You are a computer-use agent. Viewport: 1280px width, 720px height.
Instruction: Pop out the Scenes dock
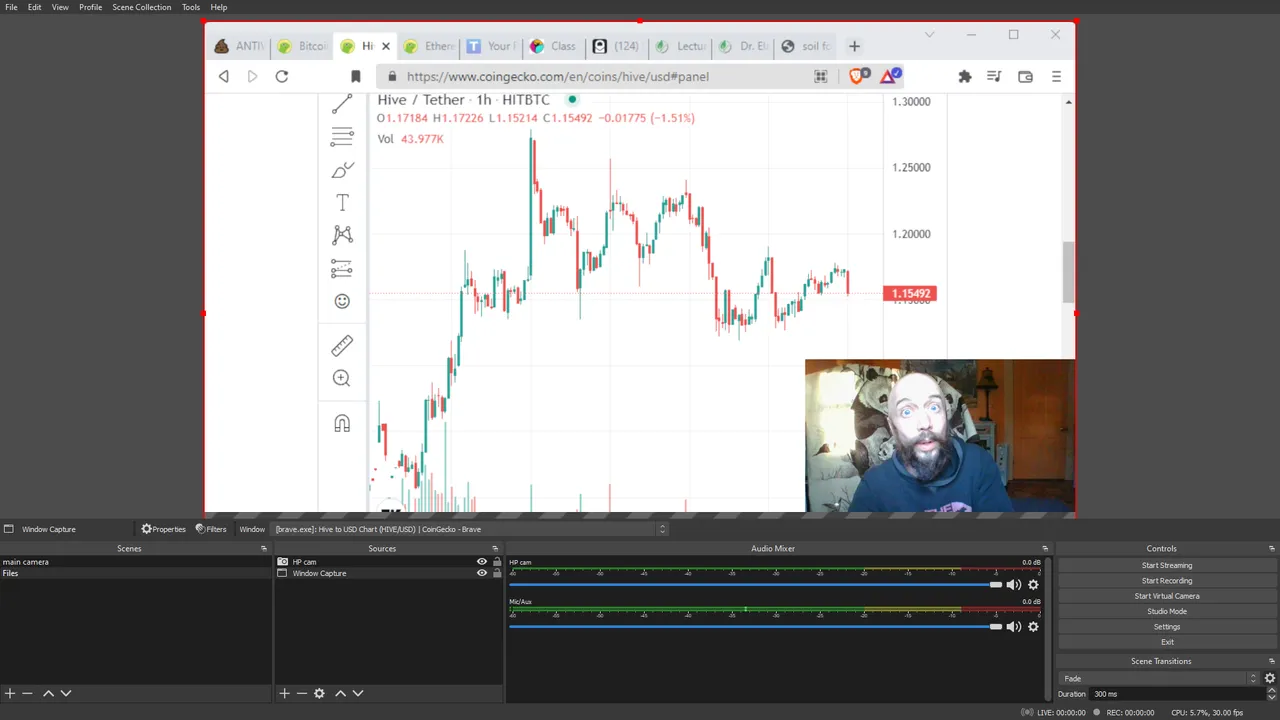pos(264,548)
